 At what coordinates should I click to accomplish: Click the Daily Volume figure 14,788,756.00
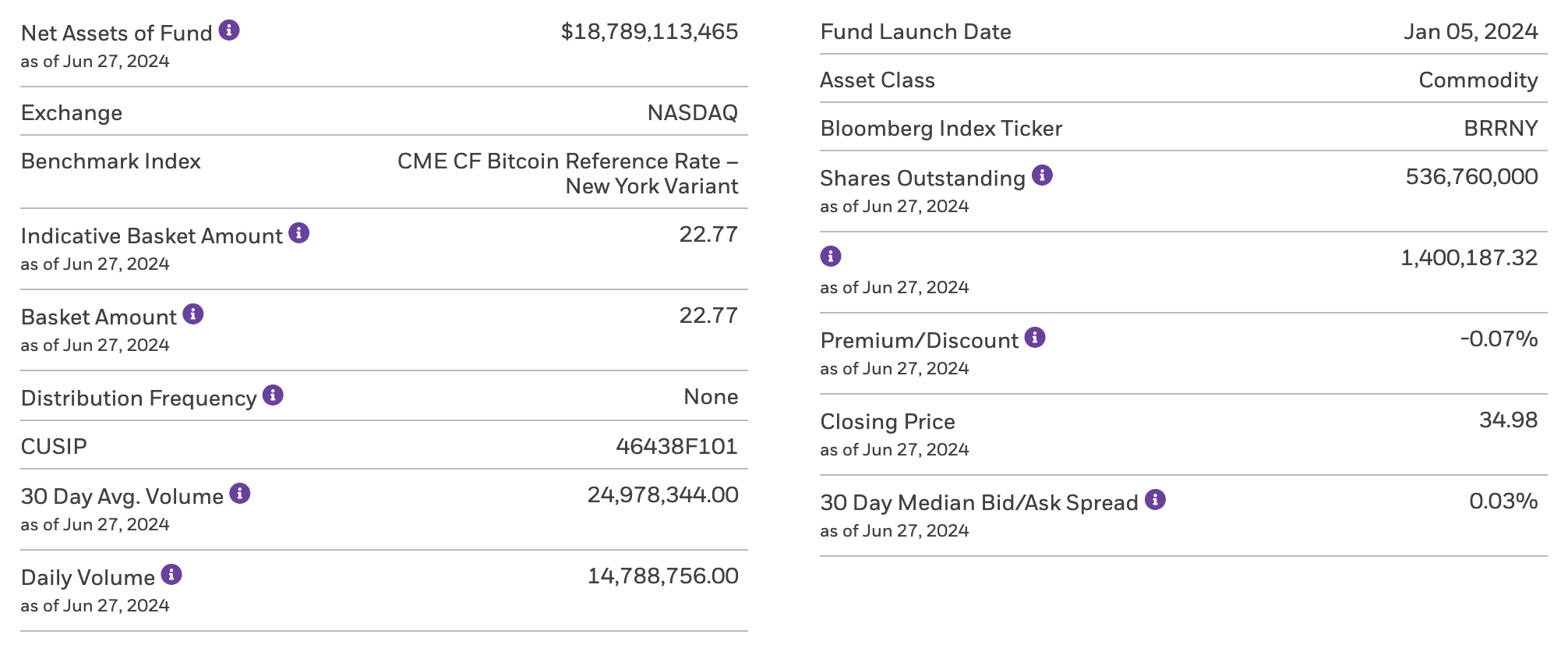click(662, 576)
